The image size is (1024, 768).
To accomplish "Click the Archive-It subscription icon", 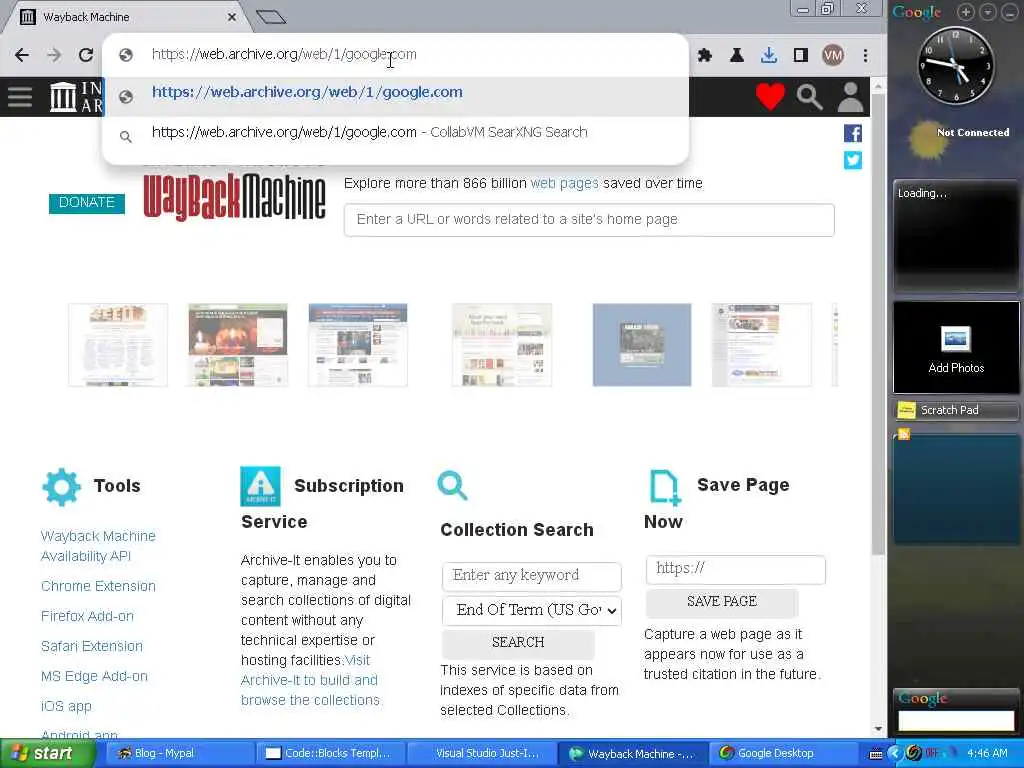I will coord(261,486).
